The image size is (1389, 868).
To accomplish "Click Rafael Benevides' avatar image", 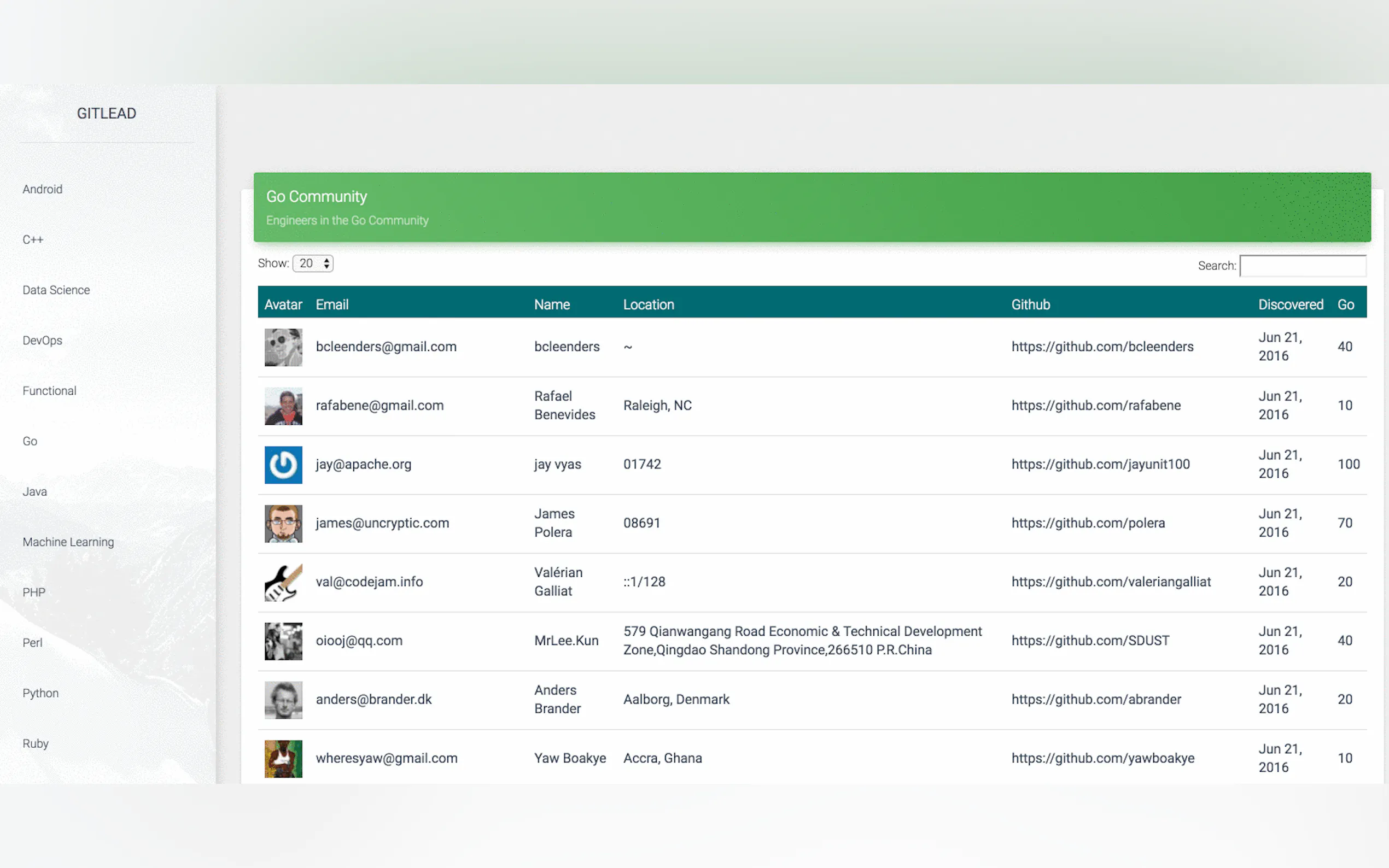I will click(x=283, y=406).
